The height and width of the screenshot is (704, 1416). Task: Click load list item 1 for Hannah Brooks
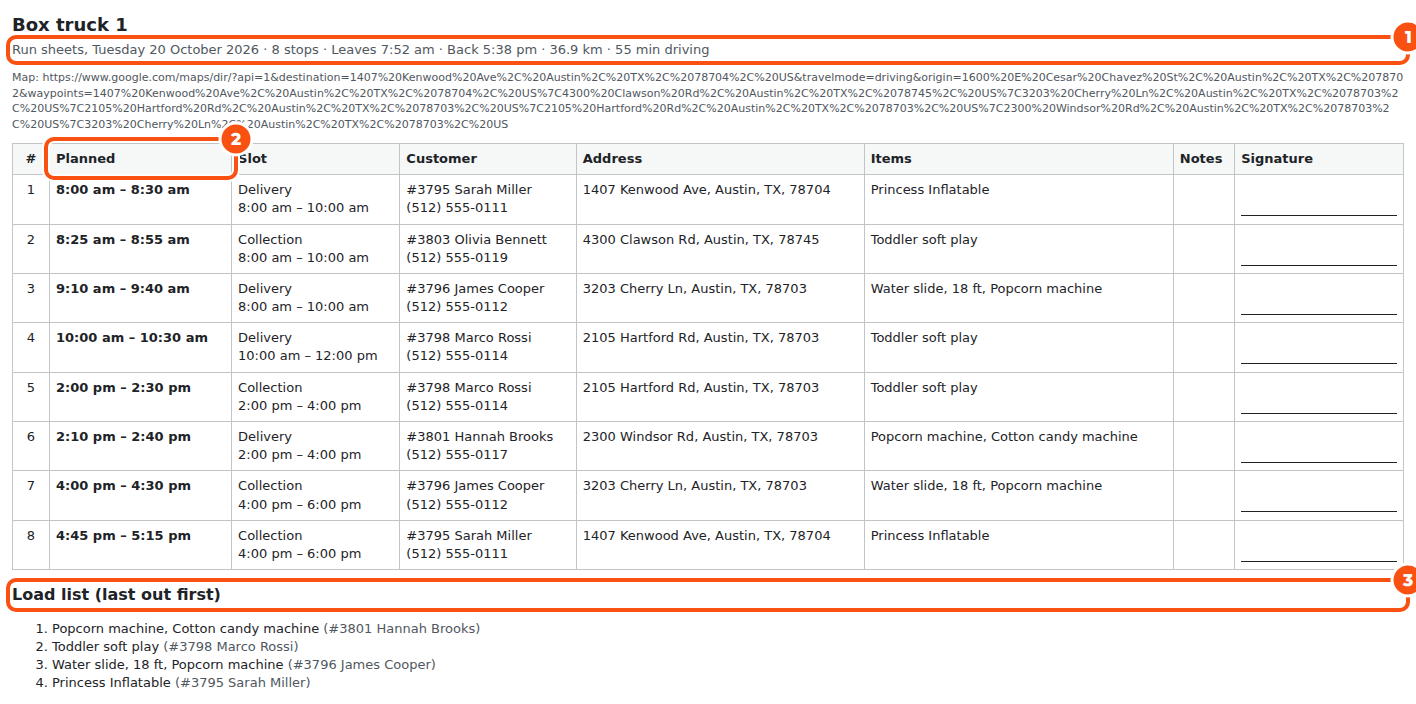(x=266, y=628)
